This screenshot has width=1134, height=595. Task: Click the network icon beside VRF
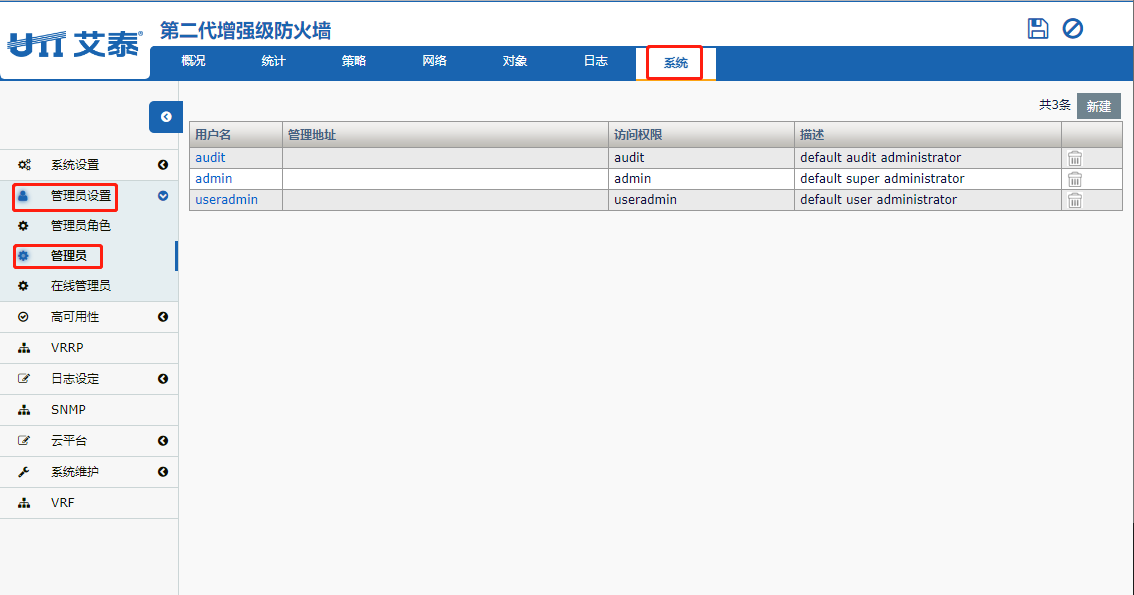pos(24,502)
